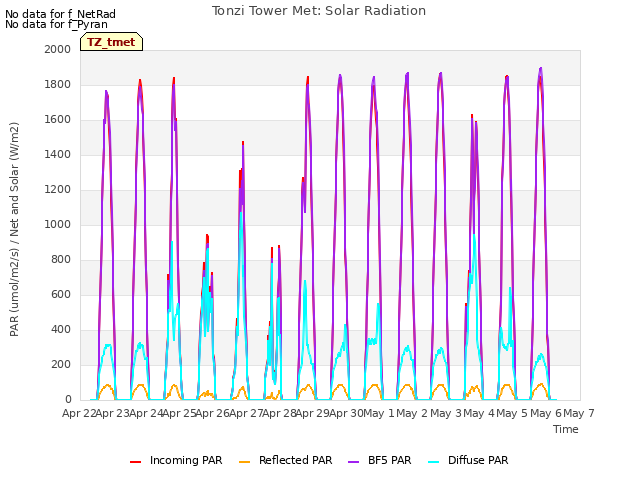
Task: Click the purple BF5 PAR legend swatch
Action: pos(353,462)
